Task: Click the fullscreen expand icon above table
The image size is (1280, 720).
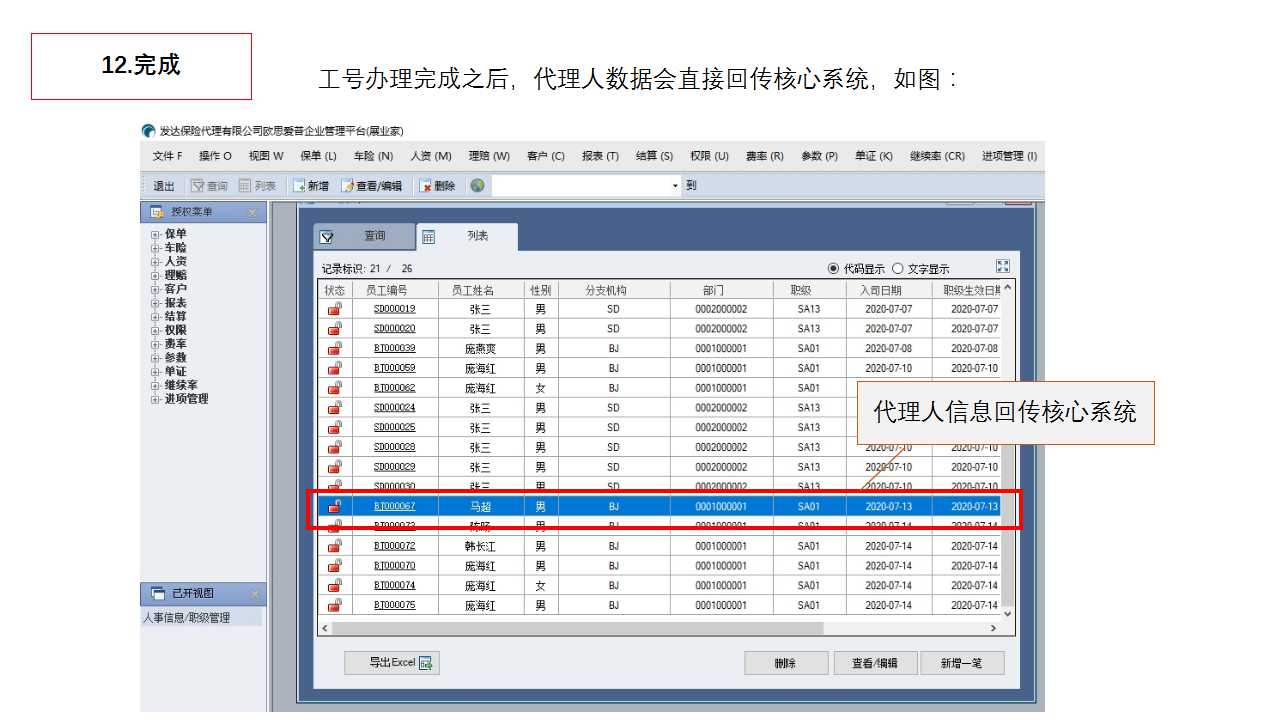Action: point(1003,266)
